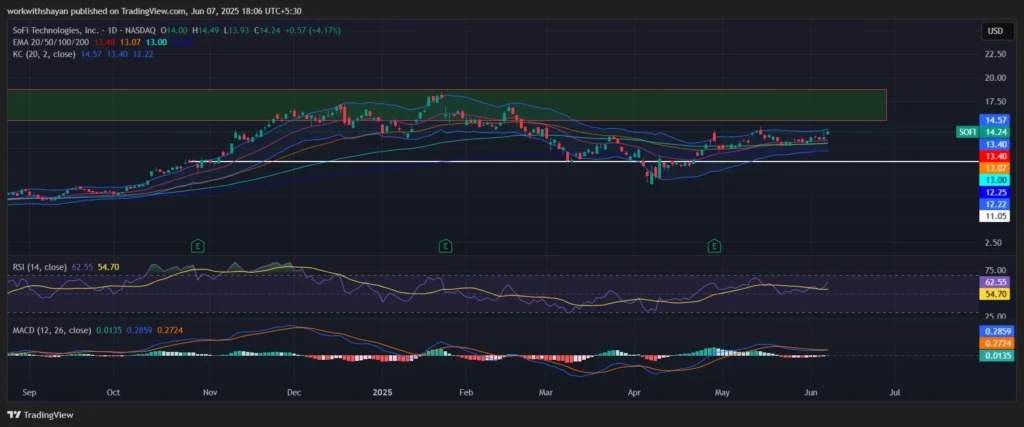Click the Mar label on time axis
1024x427 pixels.
point(546,393)
